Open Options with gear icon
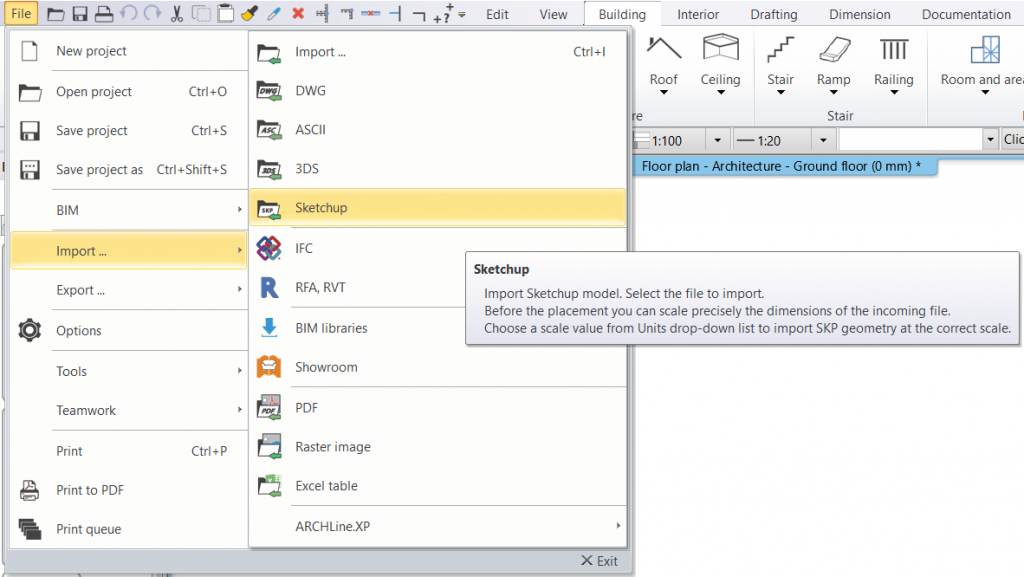The image size is (1024, 577). tap(129, 330)
